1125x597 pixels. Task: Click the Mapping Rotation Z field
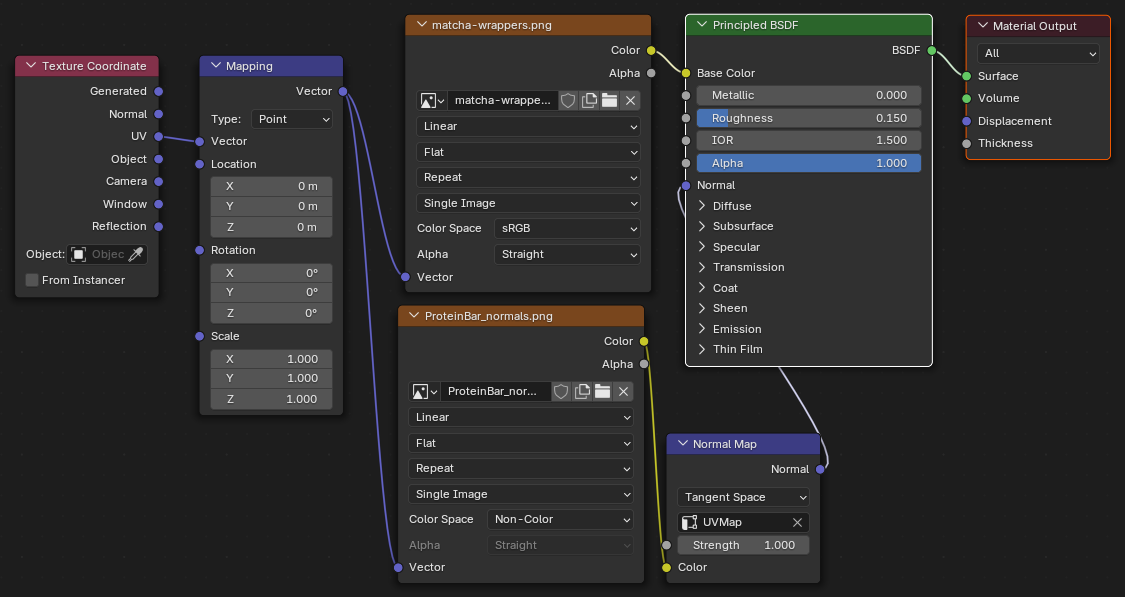click(x=271, y=314)
